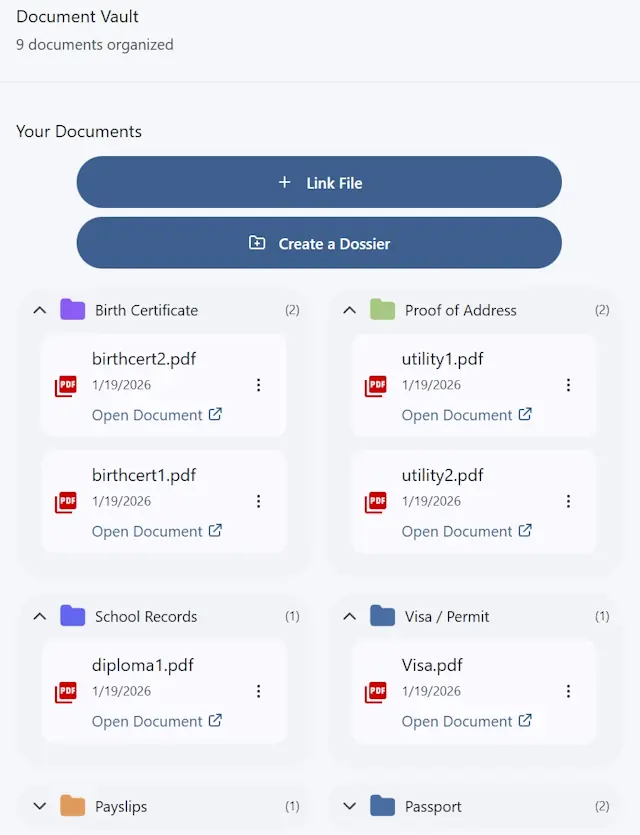
Task: Click the plus icon in Link File
Action: 285,182
